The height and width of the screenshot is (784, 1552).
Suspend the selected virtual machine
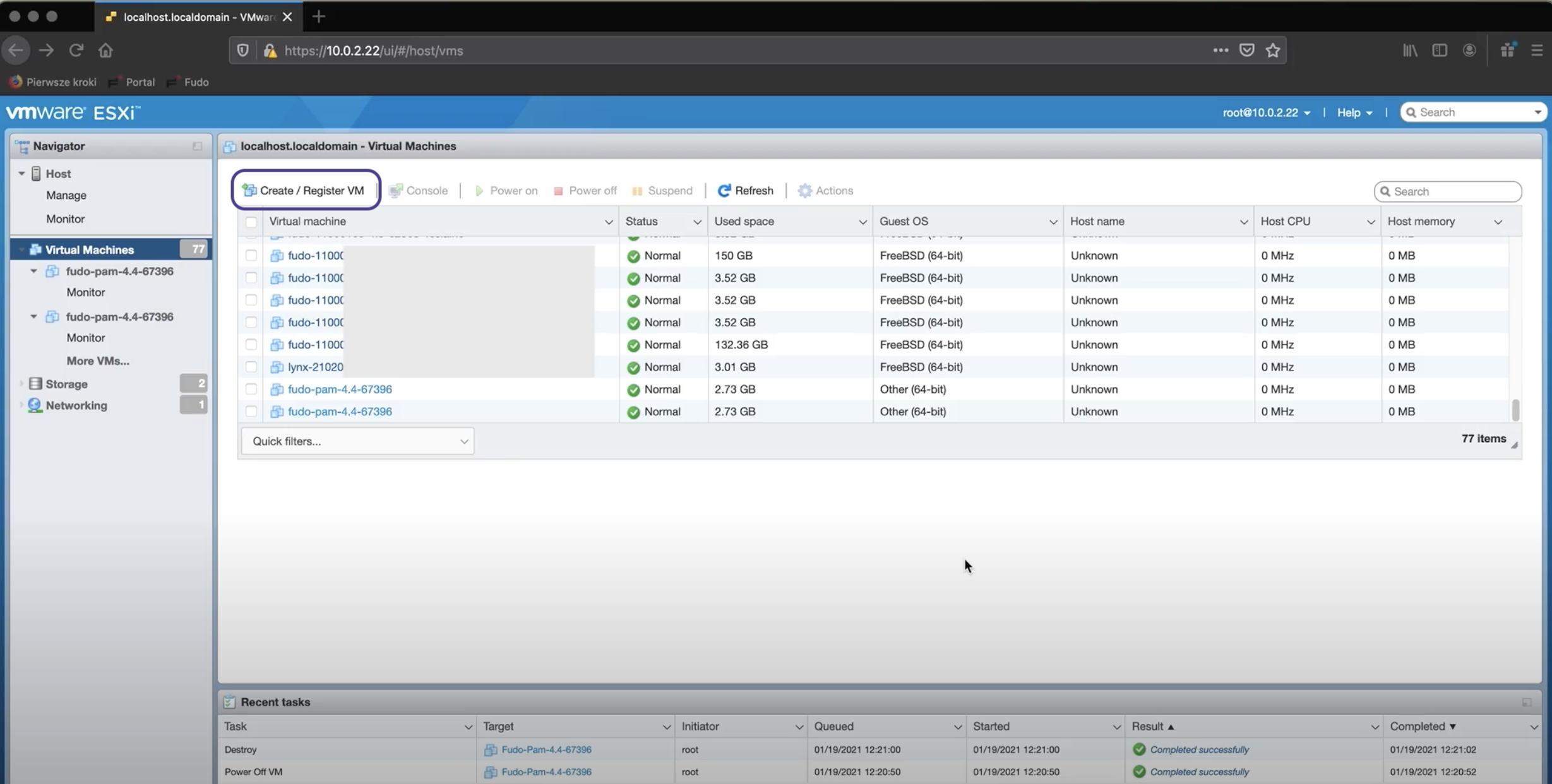tap(662, 190)
